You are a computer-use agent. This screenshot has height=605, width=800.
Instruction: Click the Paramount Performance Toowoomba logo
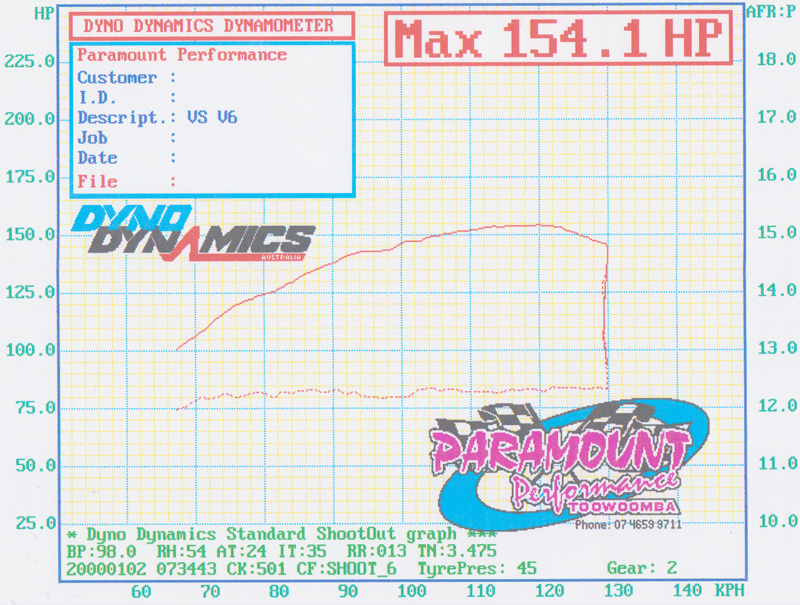[x=571, y=464]
